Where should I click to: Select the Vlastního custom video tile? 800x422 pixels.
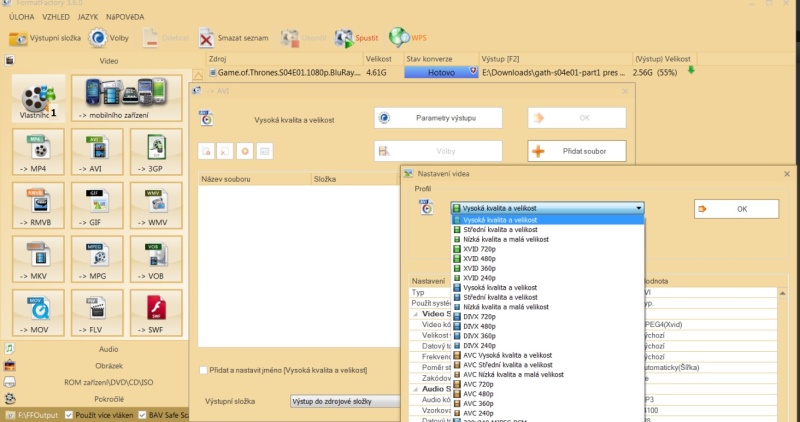click(x=39, y=98)
